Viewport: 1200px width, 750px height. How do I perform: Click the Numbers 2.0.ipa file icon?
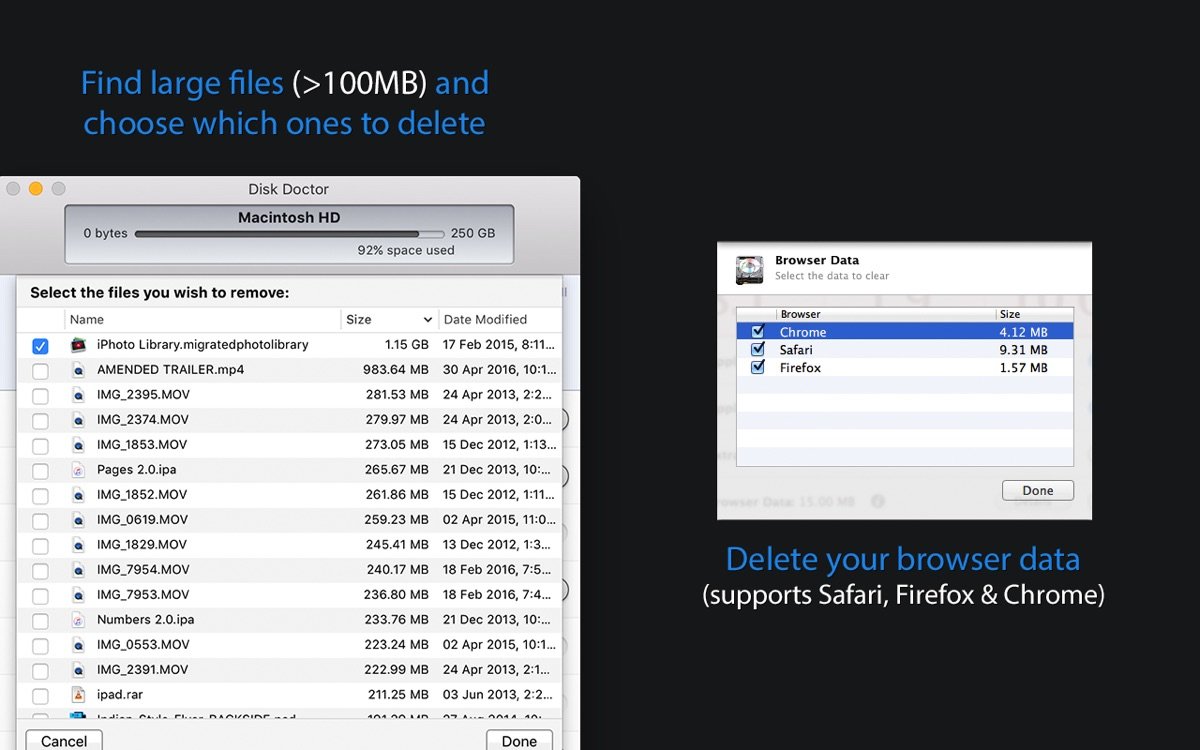coord(79,620)
